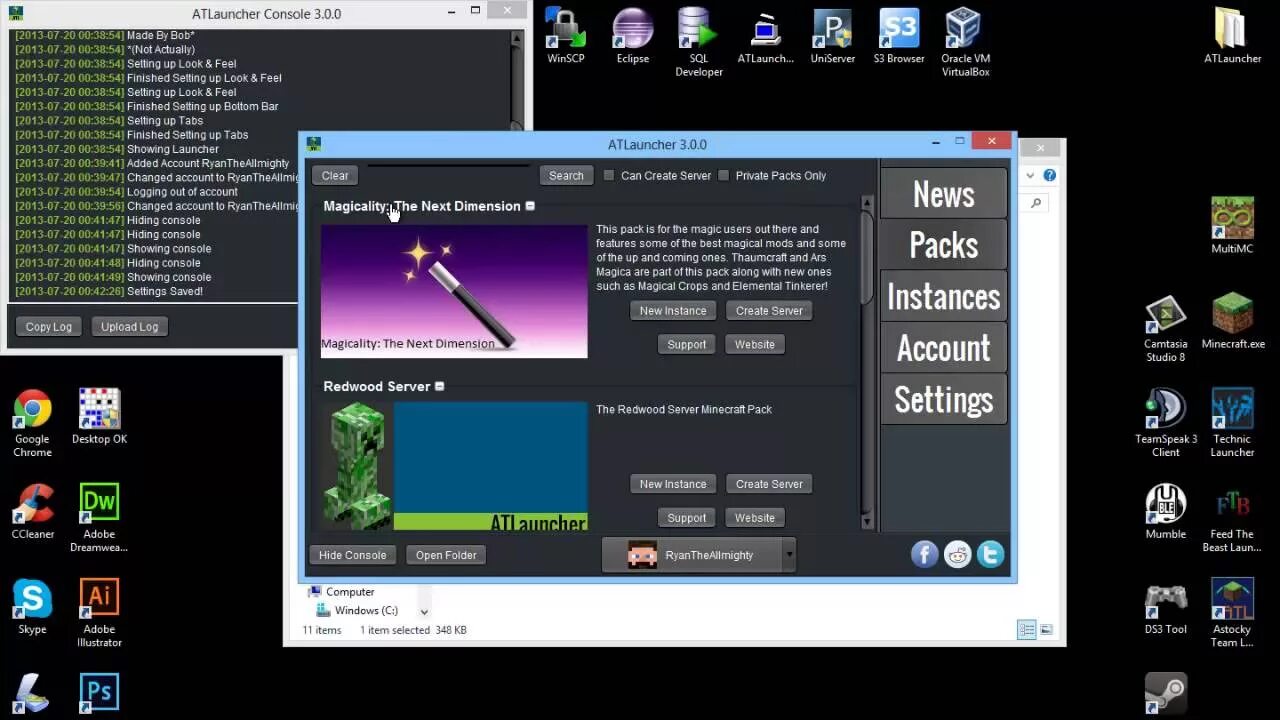
Task: Click the Feed The Beast Launcher icon
Action: click(x=1232, y=519)
